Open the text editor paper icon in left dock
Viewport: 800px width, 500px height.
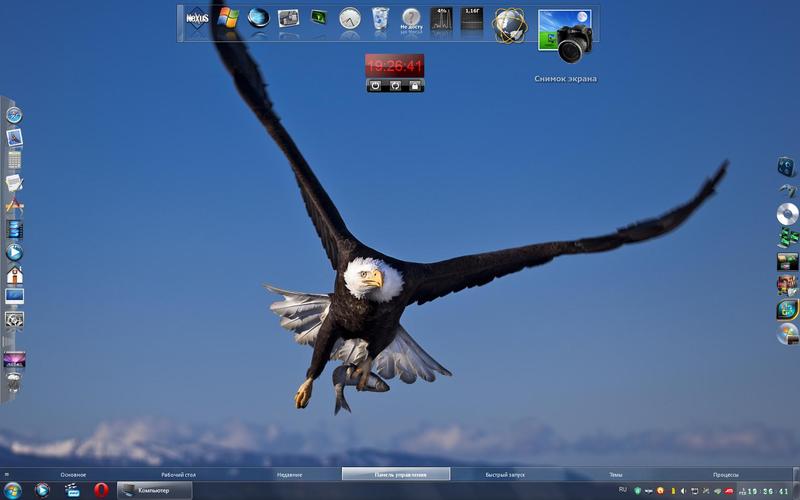click(14, 183)
